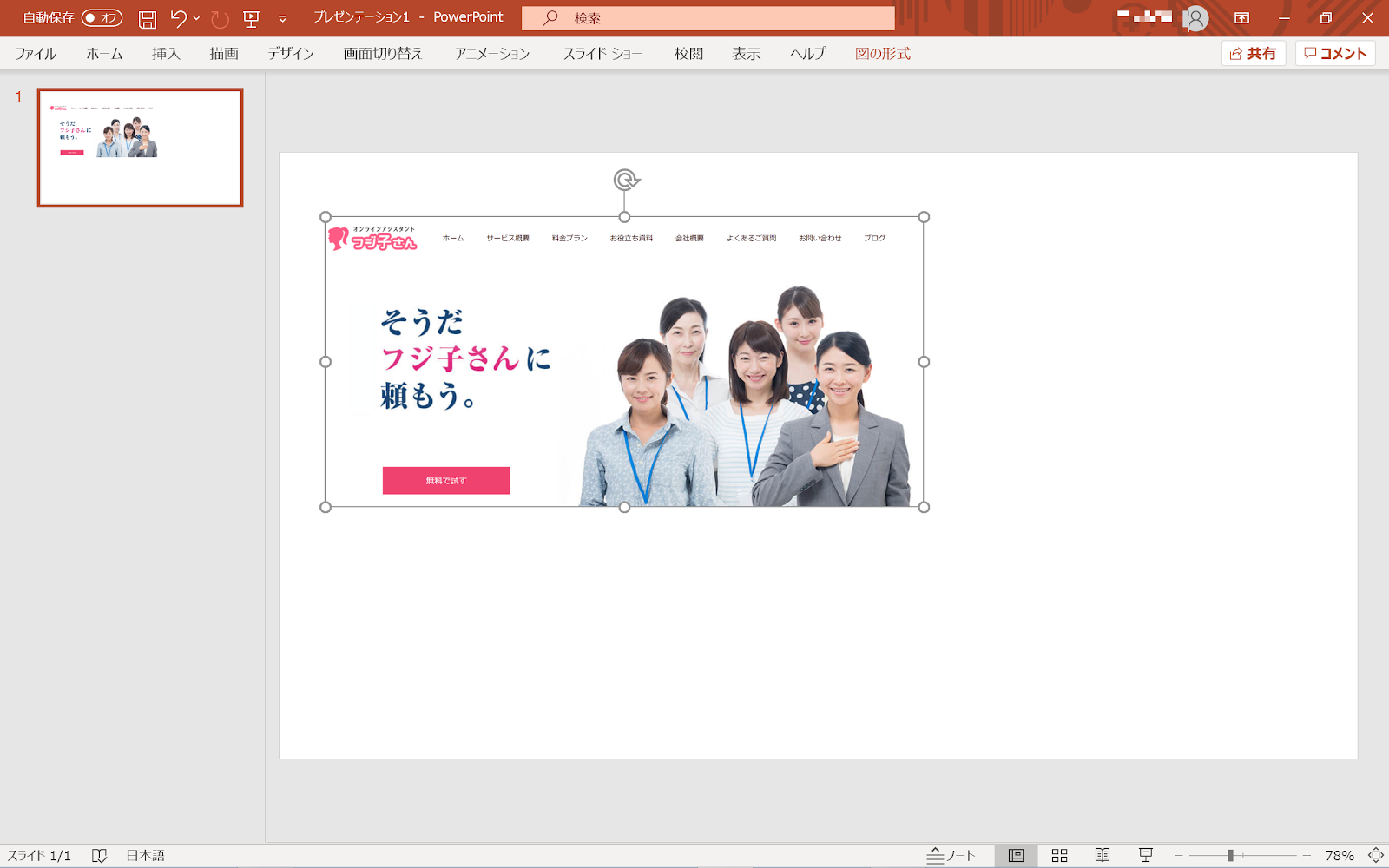Open the 図の形式 tab
The image size is (1389, 868).
[883, 54]
